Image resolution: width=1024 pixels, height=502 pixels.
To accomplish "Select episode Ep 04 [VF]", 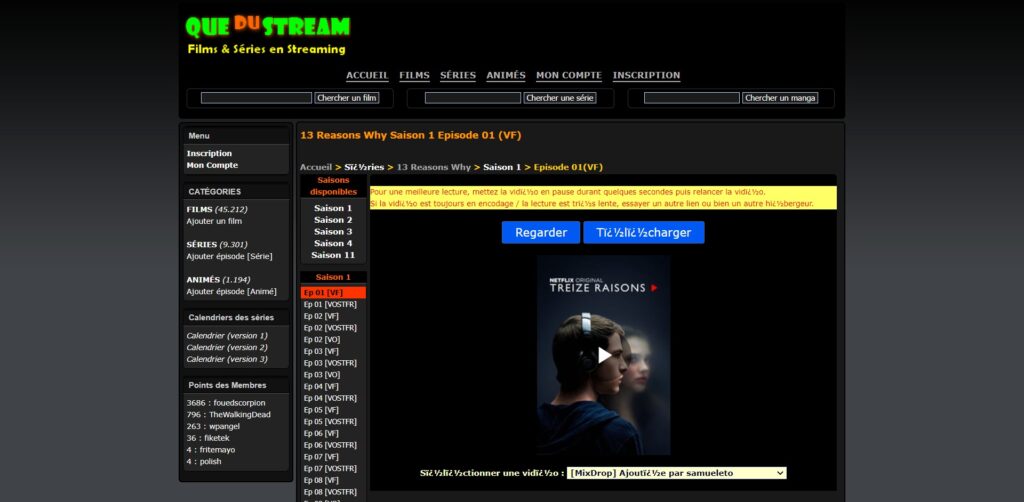I will pyautogui.click(x=321, y=386).
